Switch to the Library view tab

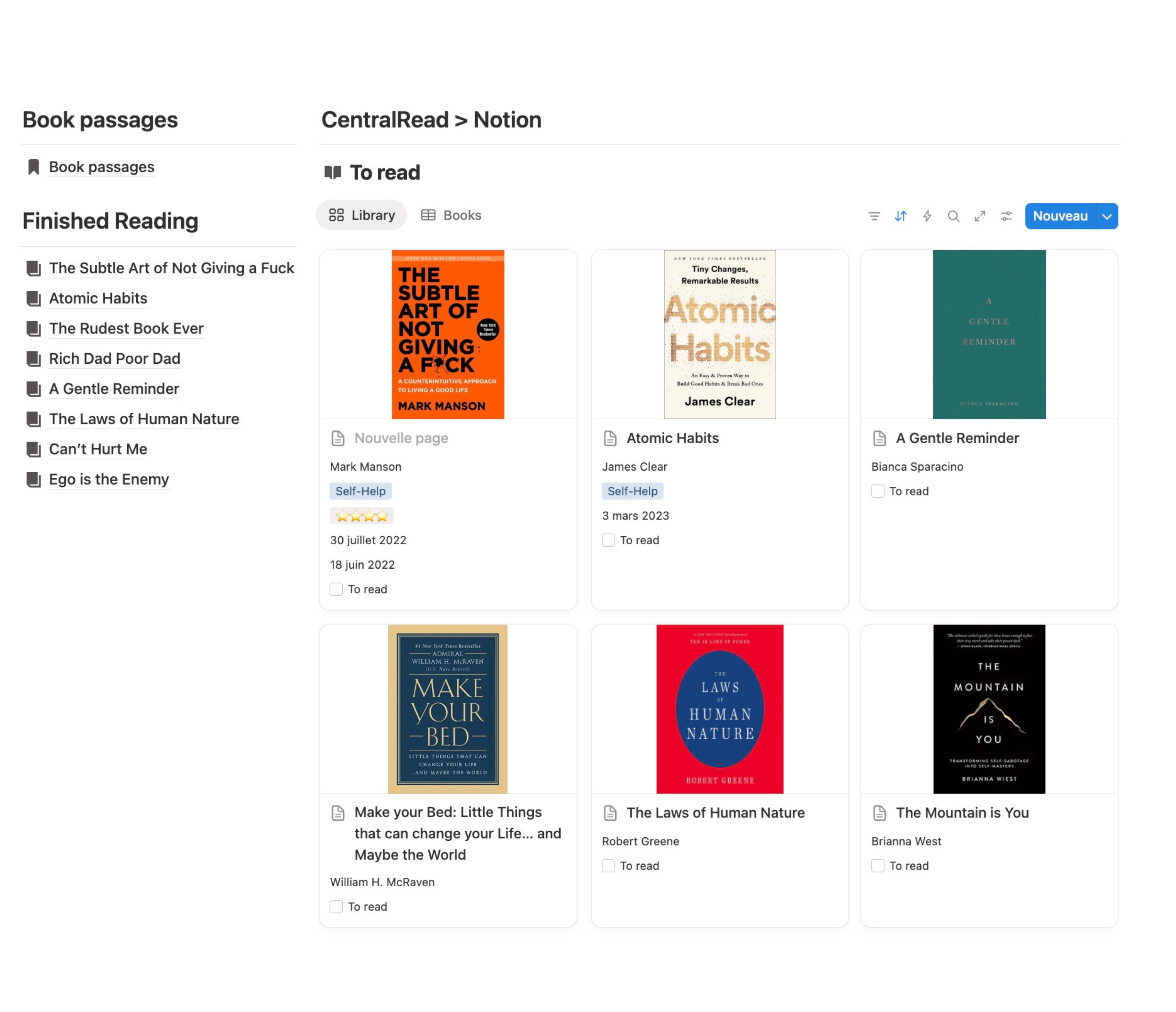tap(361, 215)
